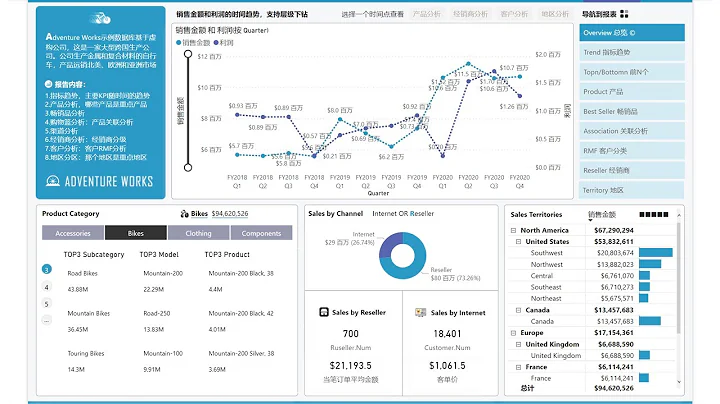
Task: Click scroll-down arrow in Sales Territories table
Action: (x=679, y=382)
